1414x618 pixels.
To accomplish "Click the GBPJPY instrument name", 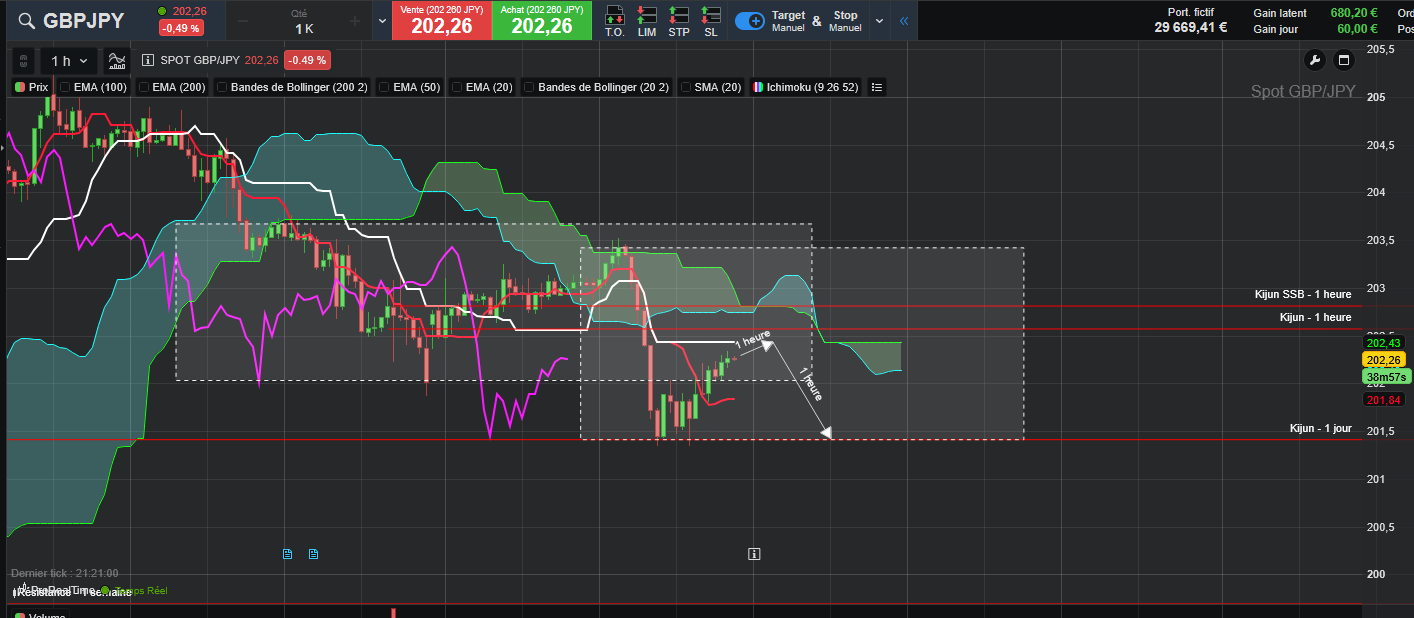I will tap(84, 21).
